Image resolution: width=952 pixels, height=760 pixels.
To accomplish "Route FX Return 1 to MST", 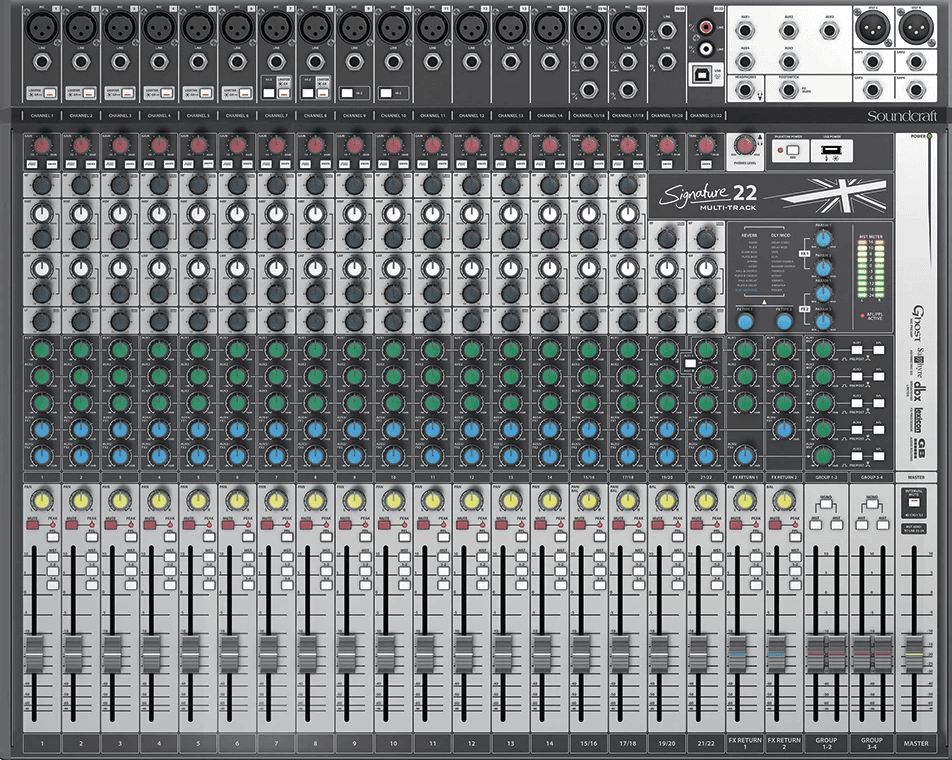I will pos(756,557).
